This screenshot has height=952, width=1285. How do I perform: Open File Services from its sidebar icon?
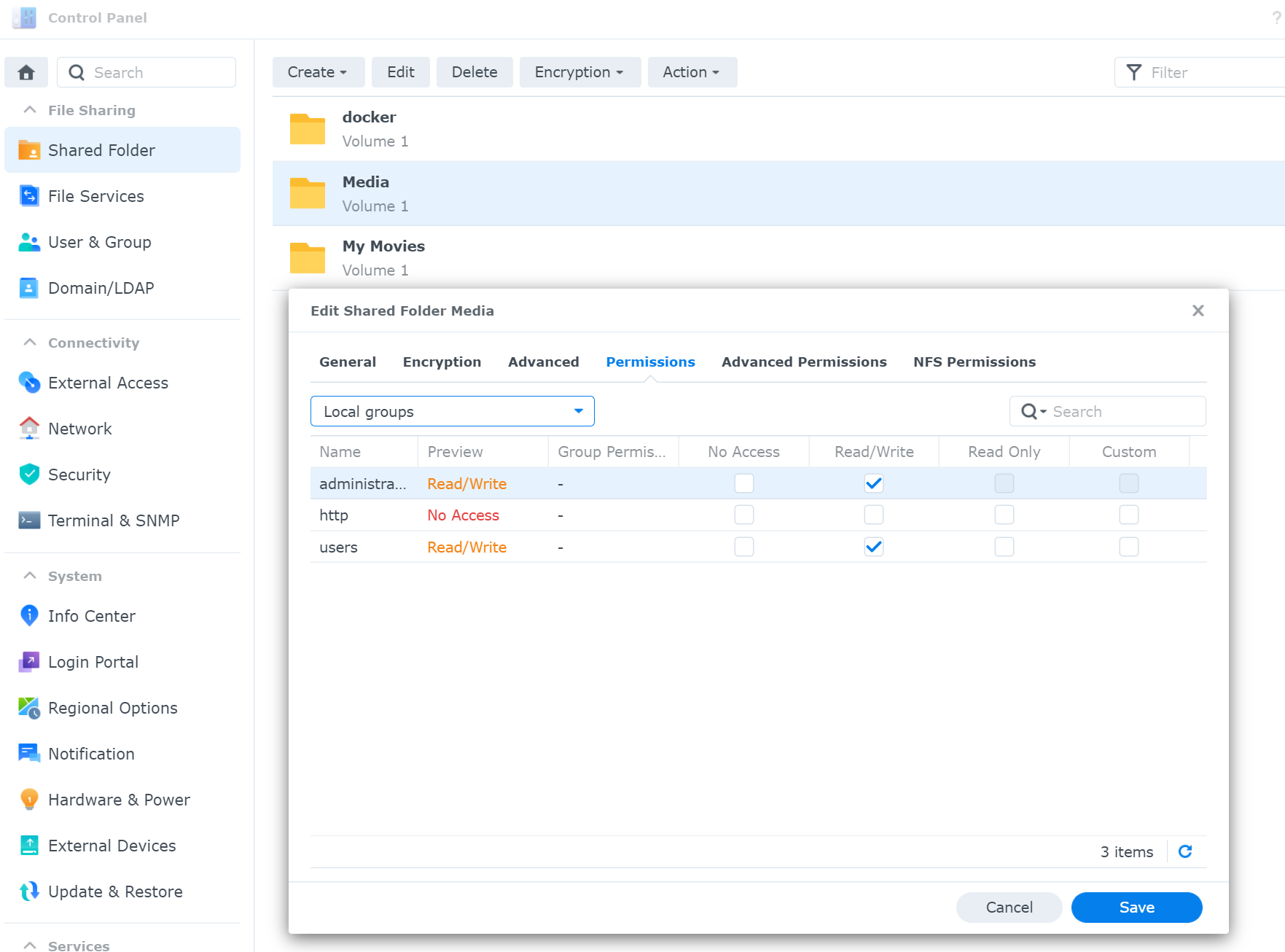point(29,196)
